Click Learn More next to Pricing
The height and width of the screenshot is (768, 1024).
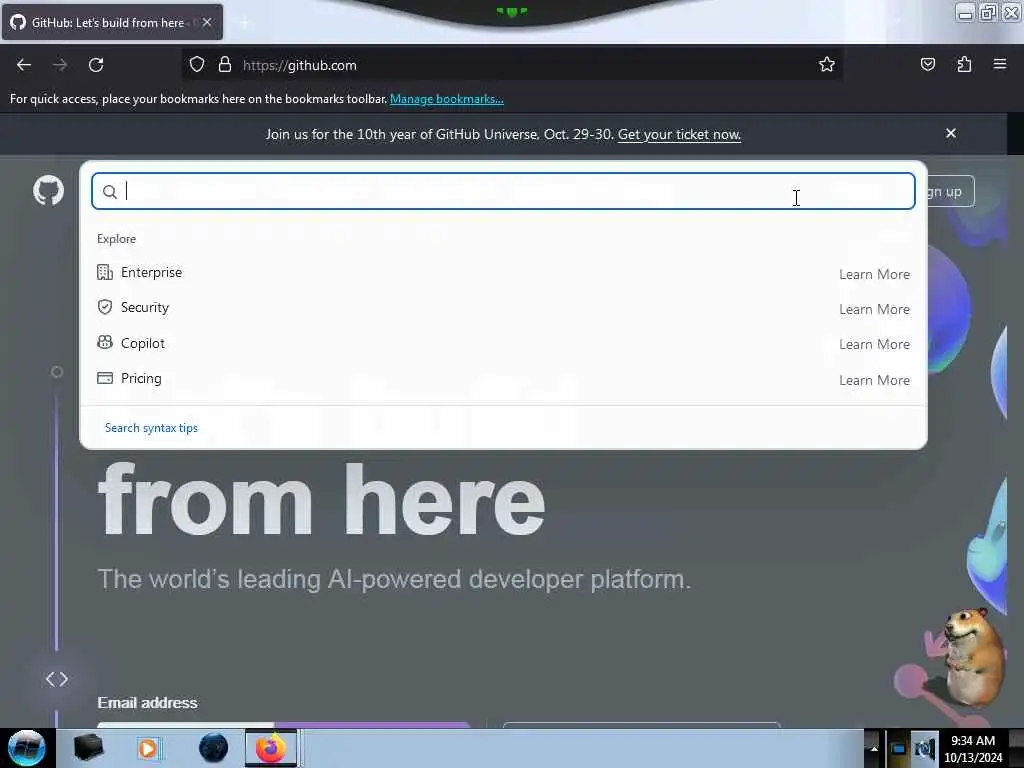[x=874, y=380]
